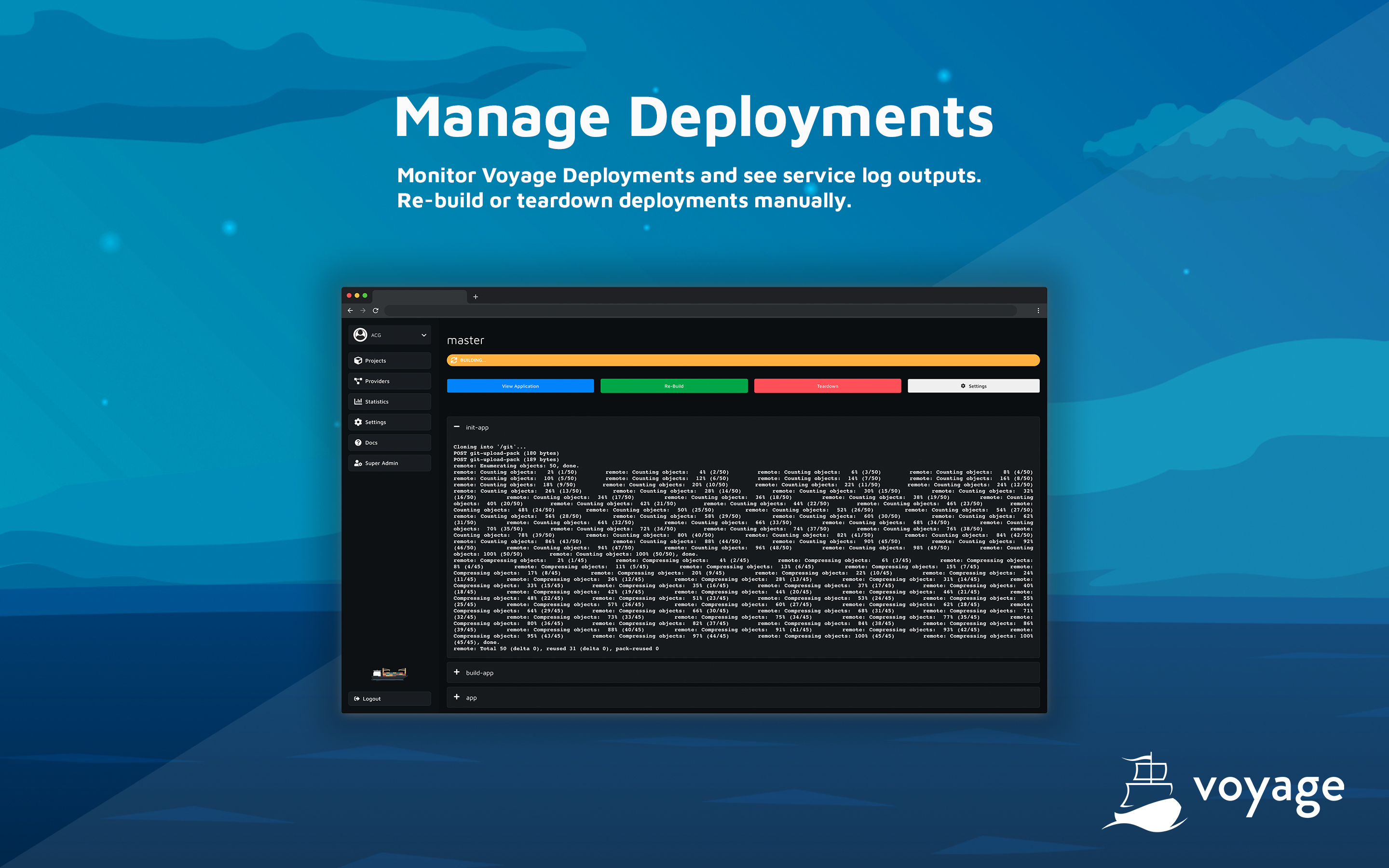Click the browser forward arrow
This screenshot has width=1389, height=868.
363,311
